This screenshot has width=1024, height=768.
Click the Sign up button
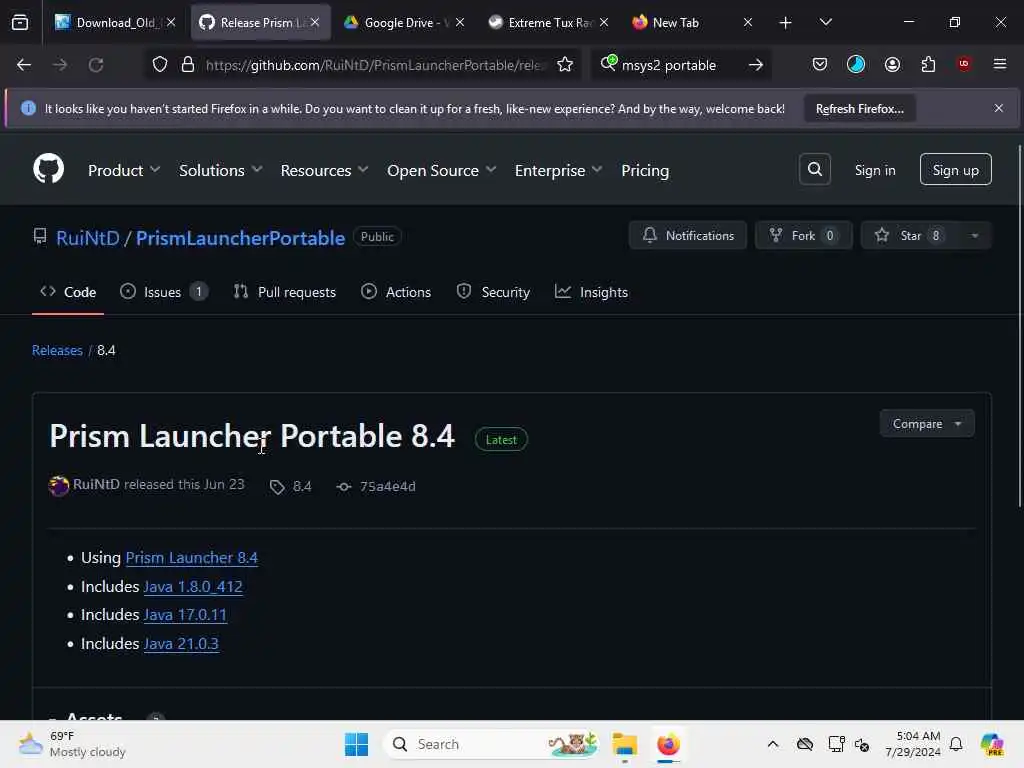[x=955, y=170]
